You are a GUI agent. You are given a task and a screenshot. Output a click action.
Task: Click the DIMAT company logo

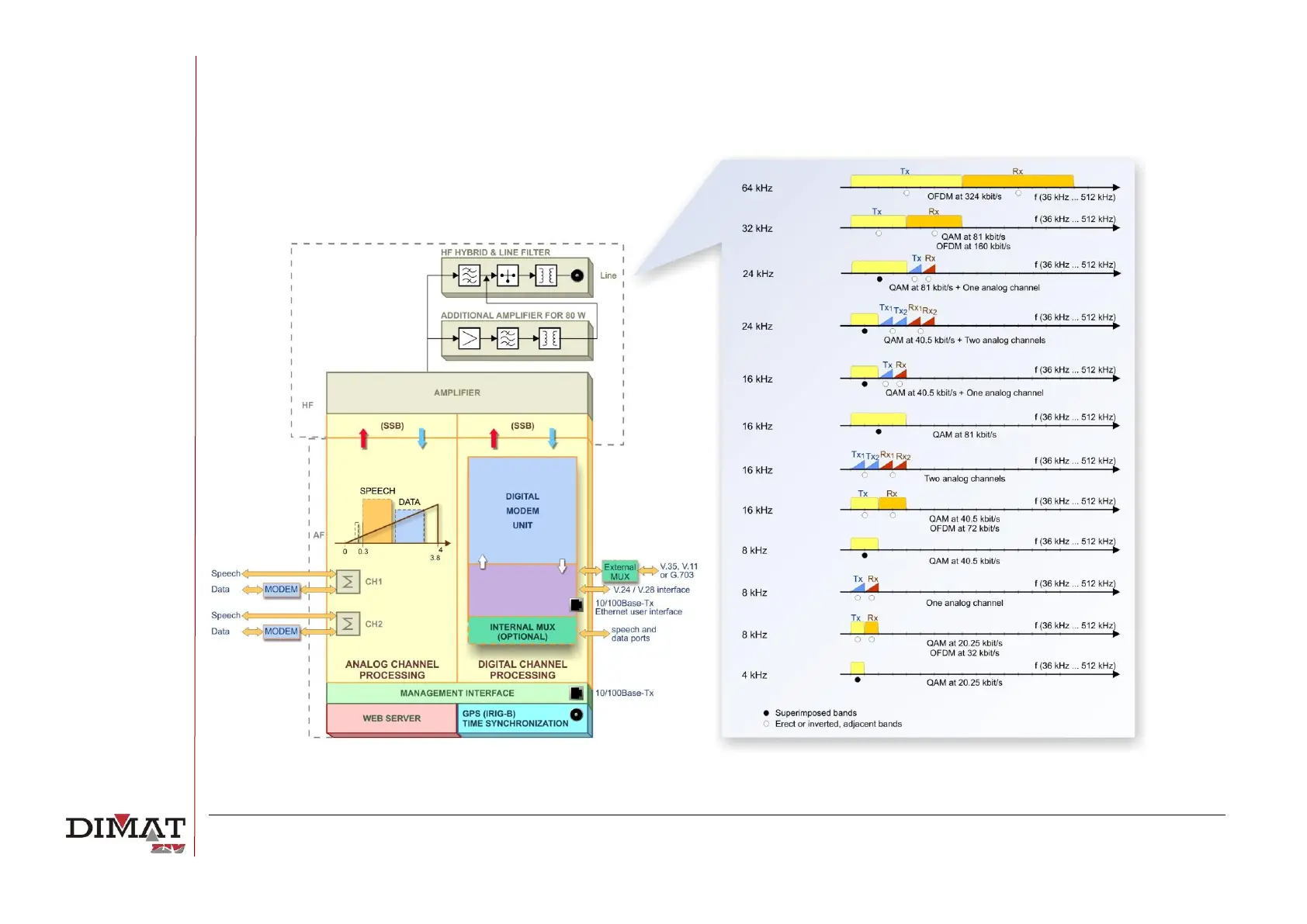tap(126, 834)
